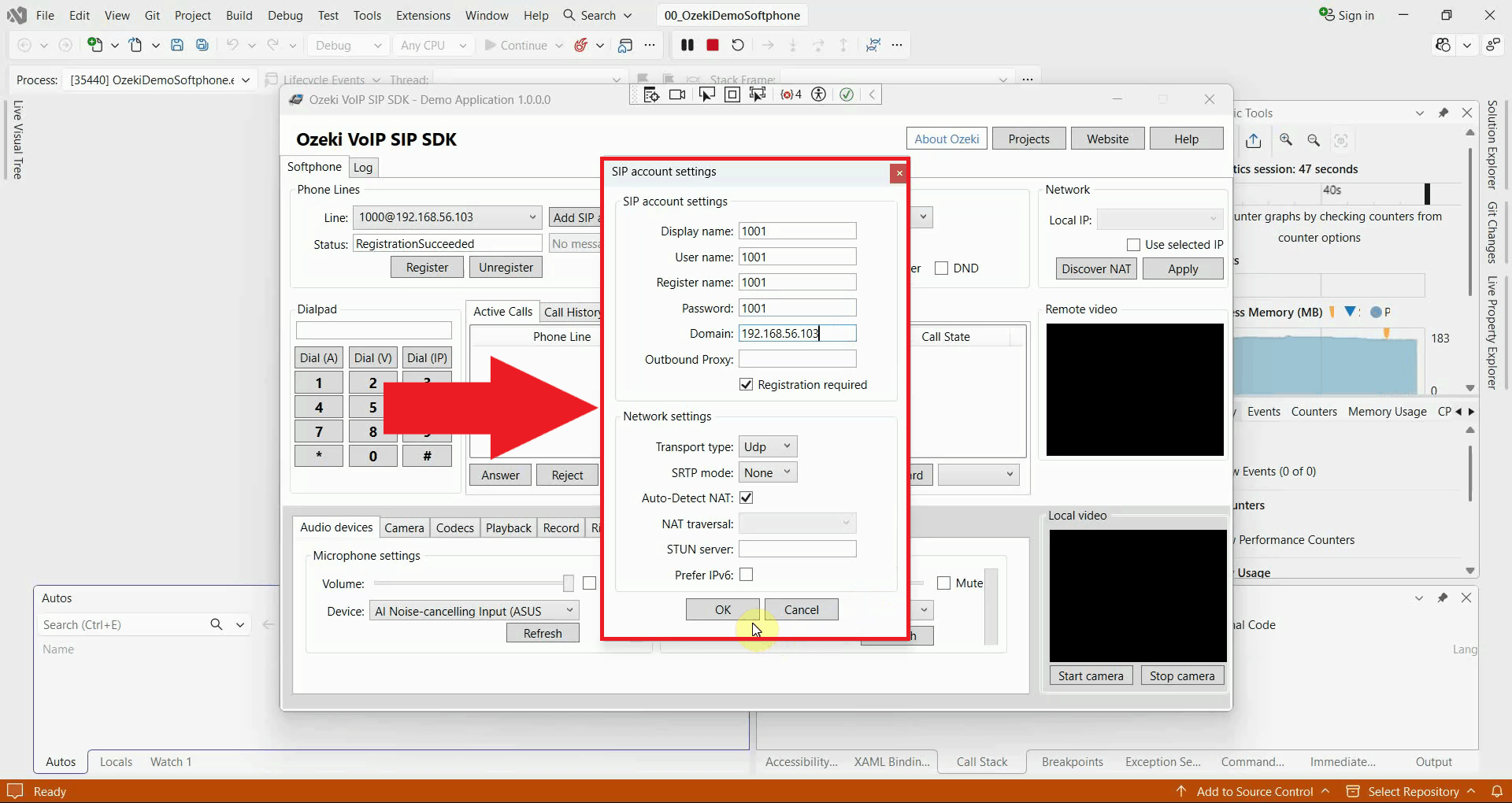Open the Local IP dropdown

(x=1160, y=219)
